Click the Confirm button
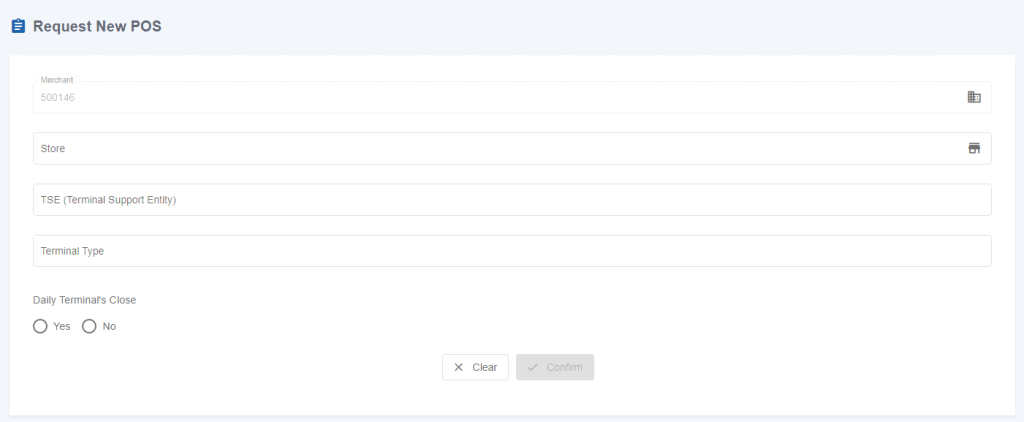The height and width of the screenshot is (422, 1024). 555,367
